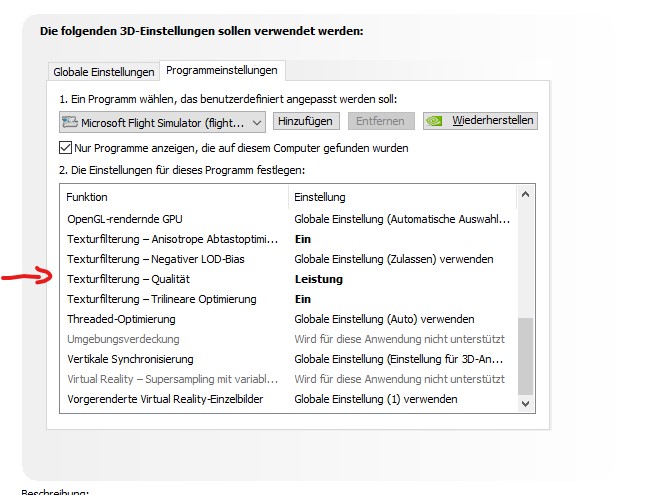This screenshot has width=661, height=495.
Task: Select Texturfilterung – Anisotrope Abtastoptimierung row
Action: [x=288, y=239]
